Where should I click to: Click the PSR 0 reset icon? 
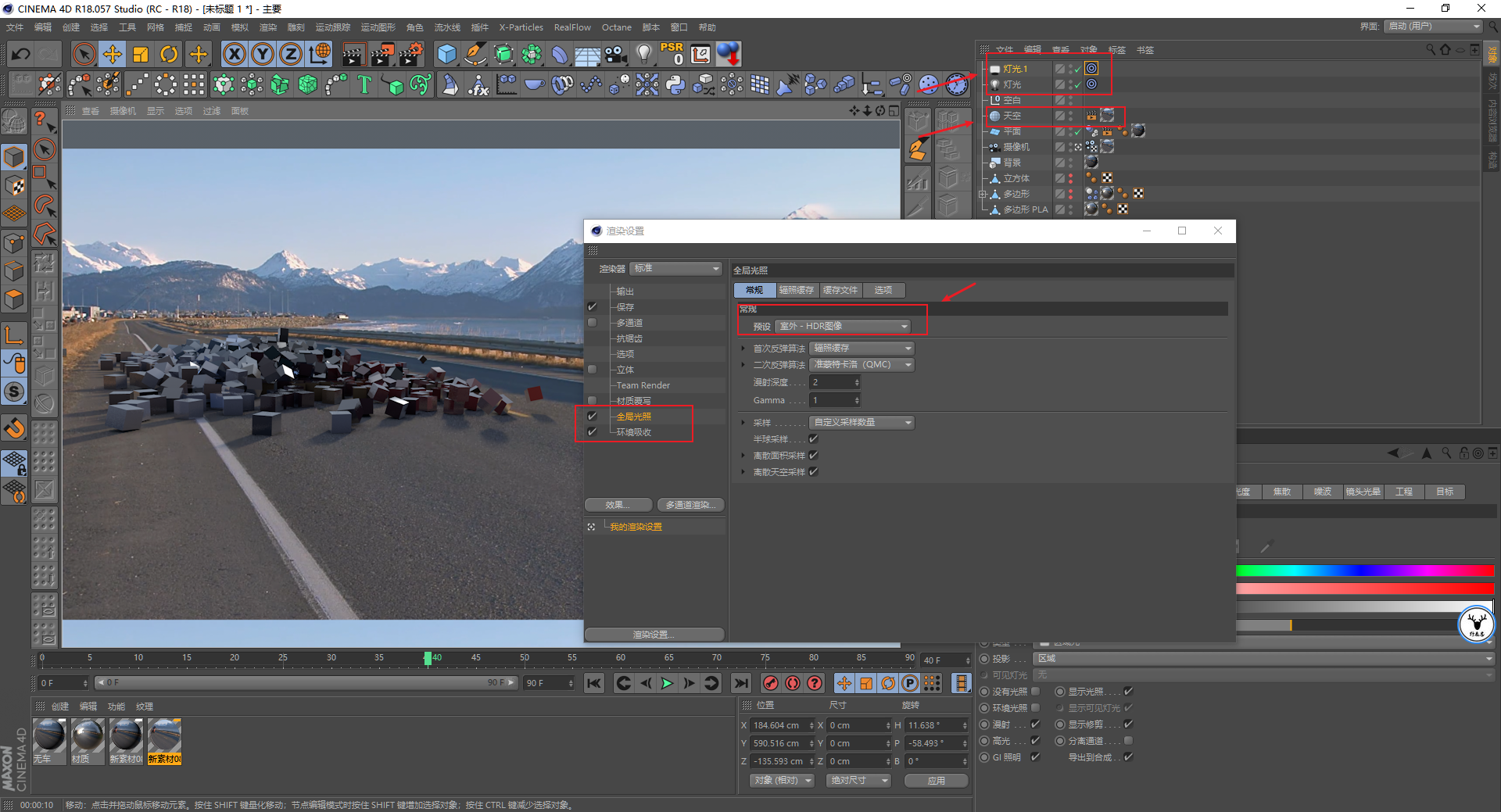pos(672,54)
